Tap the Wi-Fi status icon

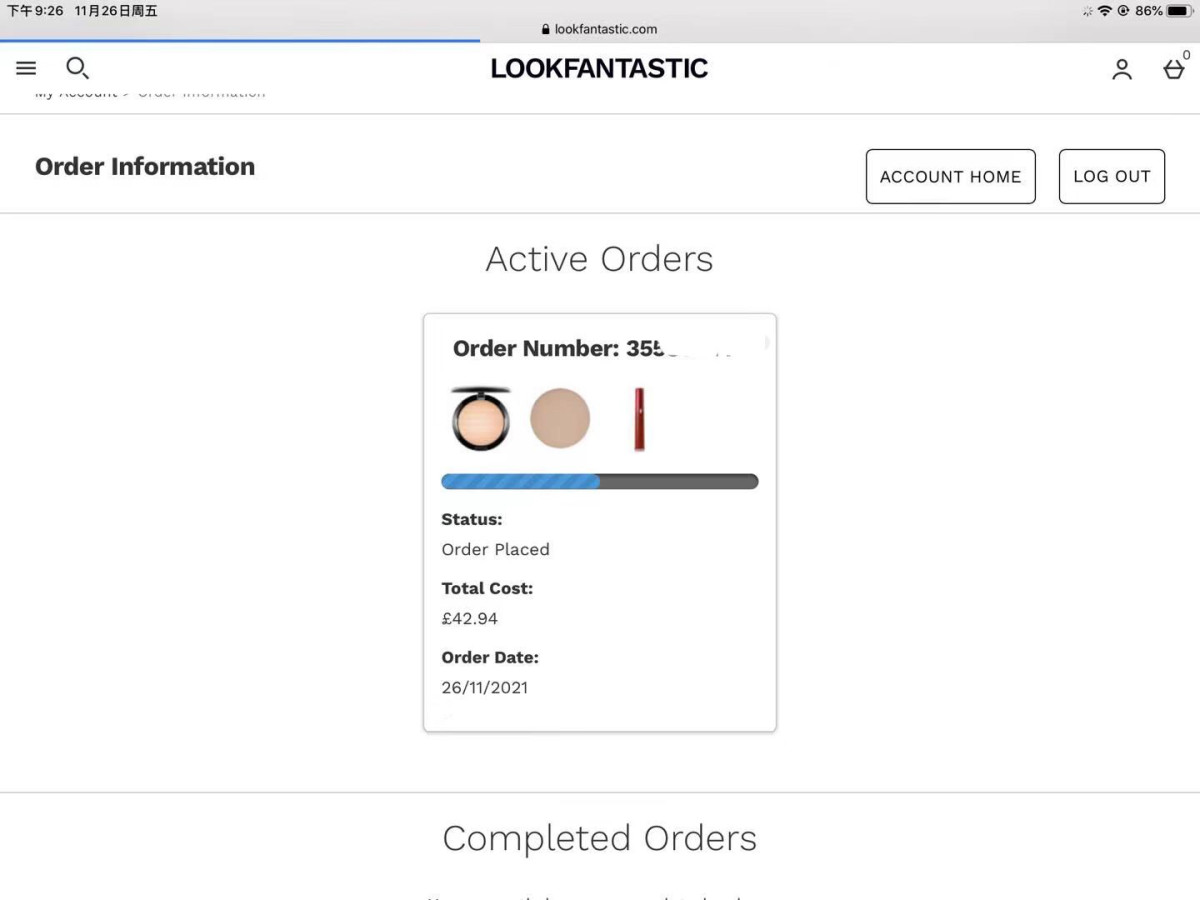point(1105,11)
